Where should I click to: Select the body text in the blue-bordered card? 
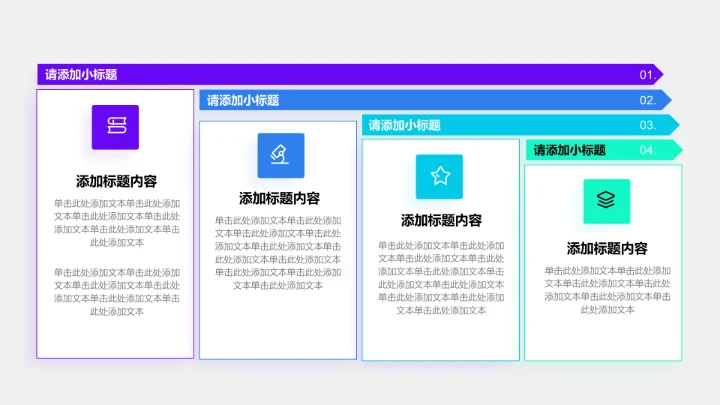click(x=278, y=252)
